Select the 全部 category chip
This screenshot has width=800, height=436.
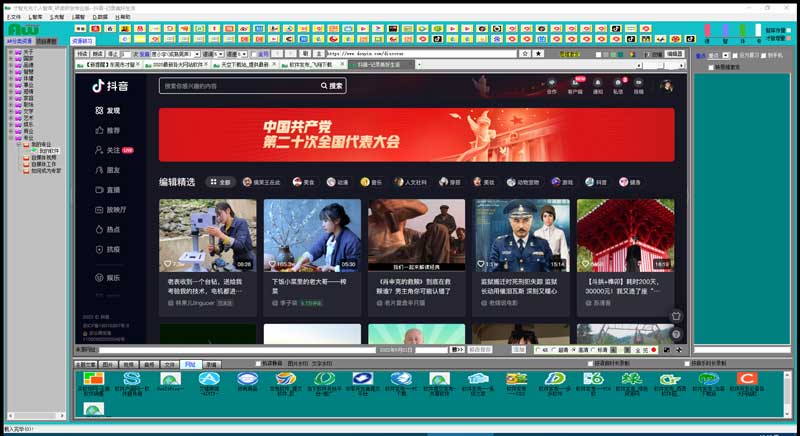220,182
